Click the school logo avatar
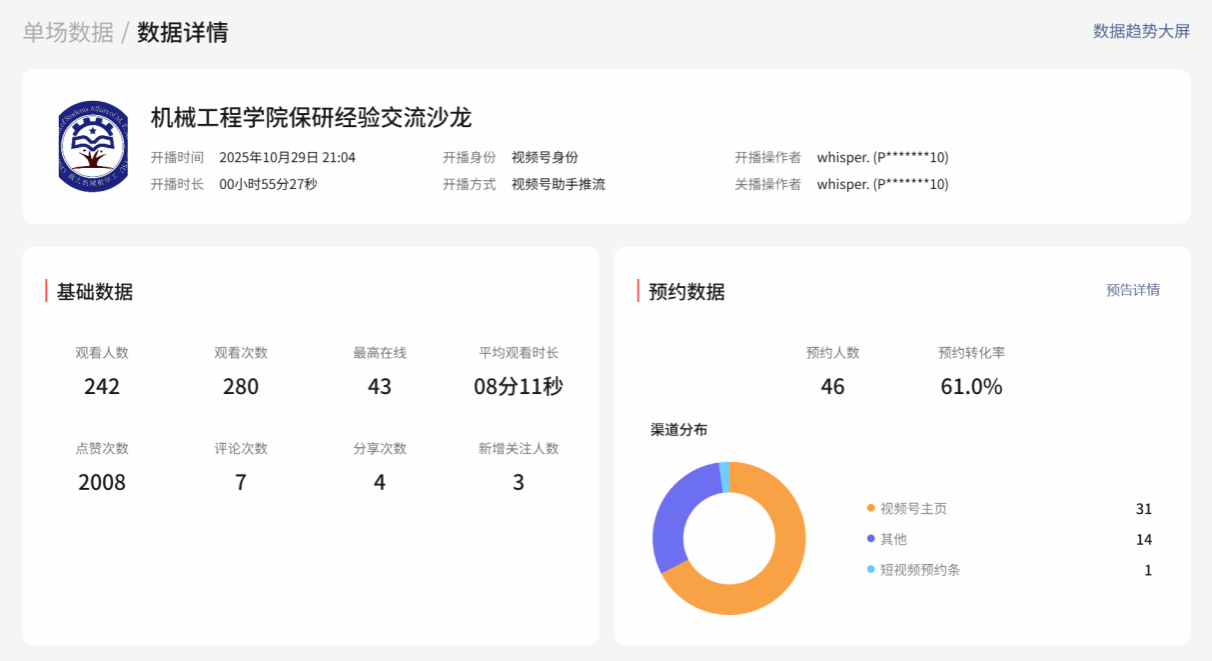1212x661 pixels. (93, 147)
